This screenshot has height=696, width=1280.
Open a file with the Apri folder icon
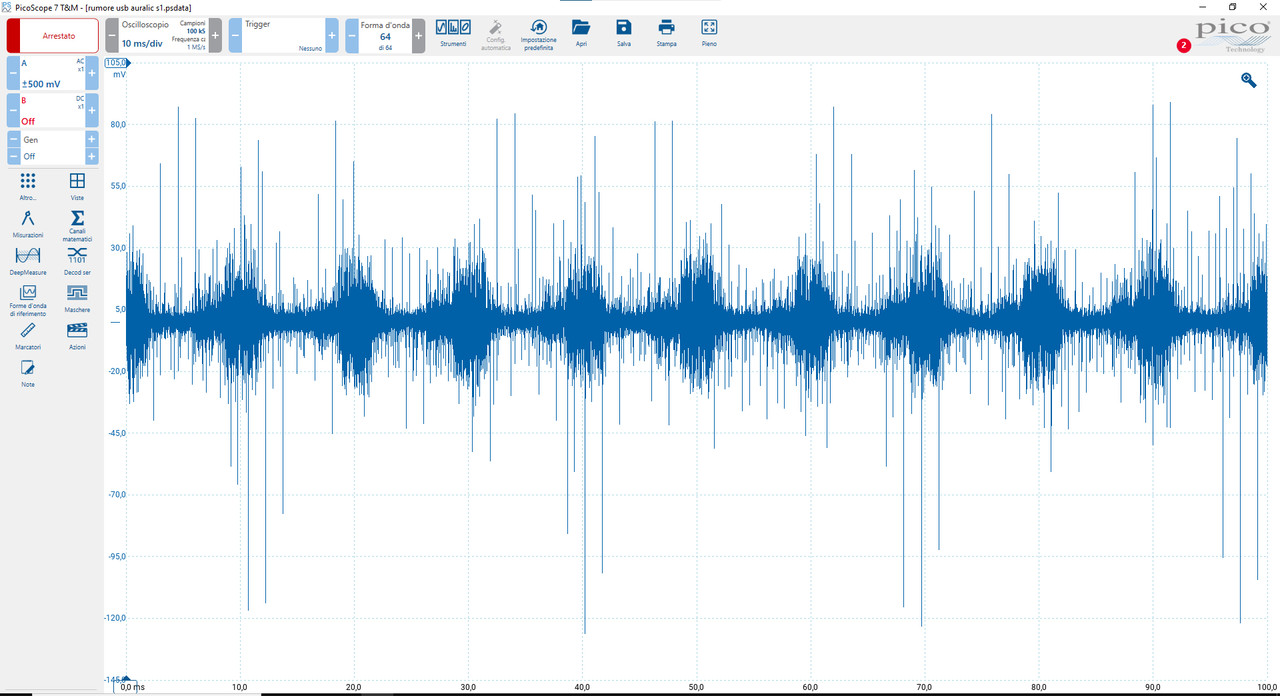581,32
